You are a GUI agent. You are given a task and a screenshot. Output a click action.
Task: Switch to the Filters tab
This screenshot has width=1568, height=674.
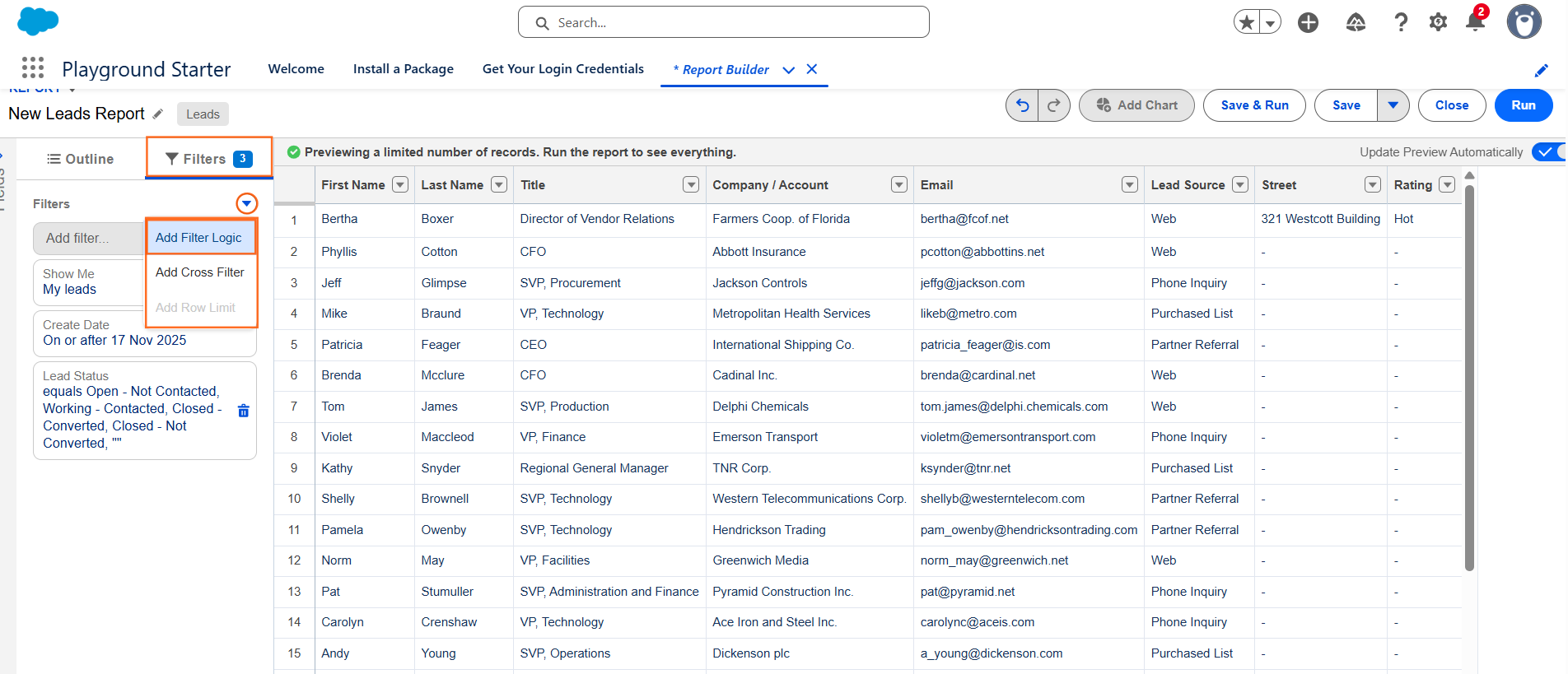(209, 159)
